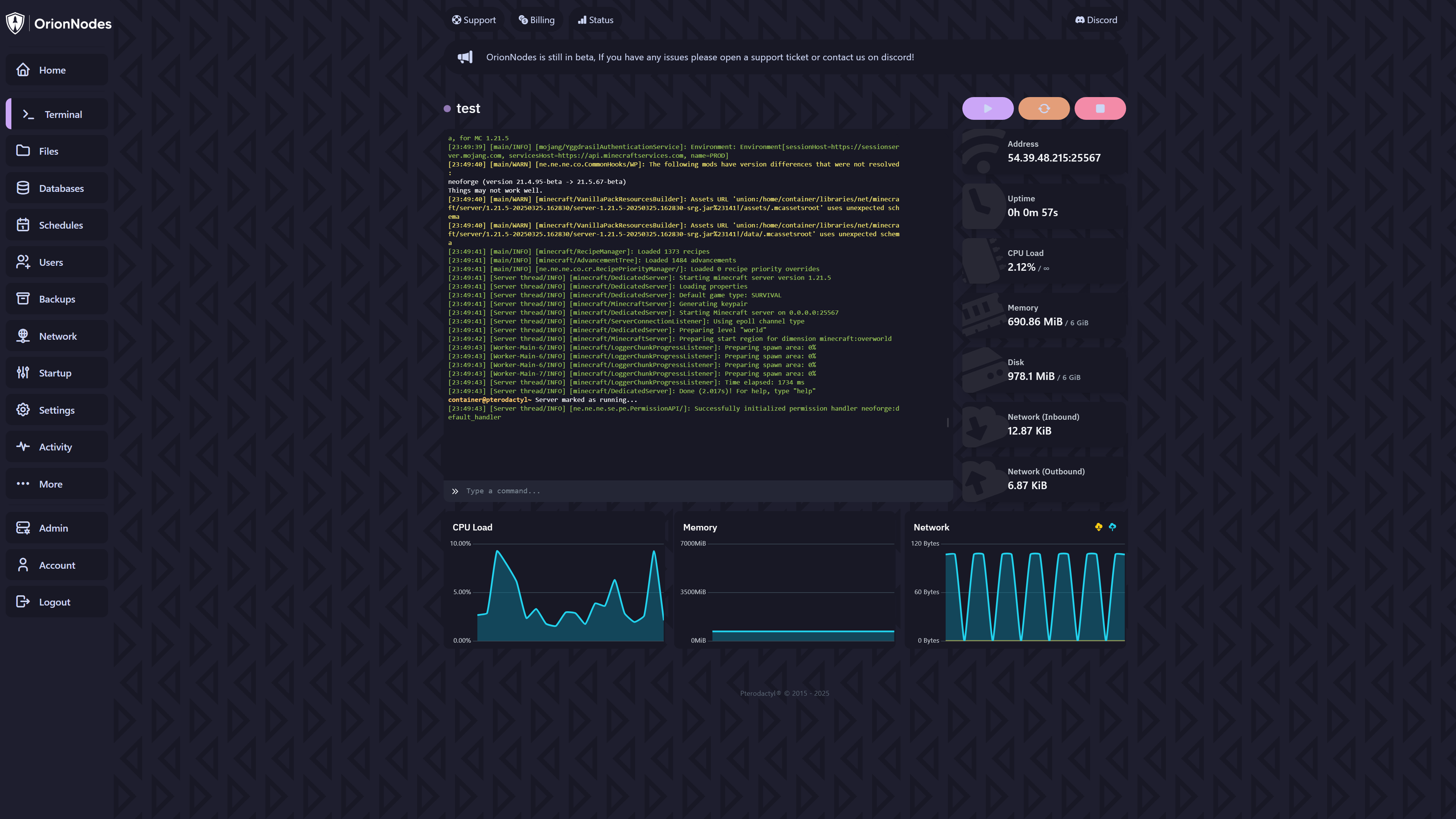Click the megaphone announcement icon
This screenshot has width=1456, height=819.
click(464, 57)
